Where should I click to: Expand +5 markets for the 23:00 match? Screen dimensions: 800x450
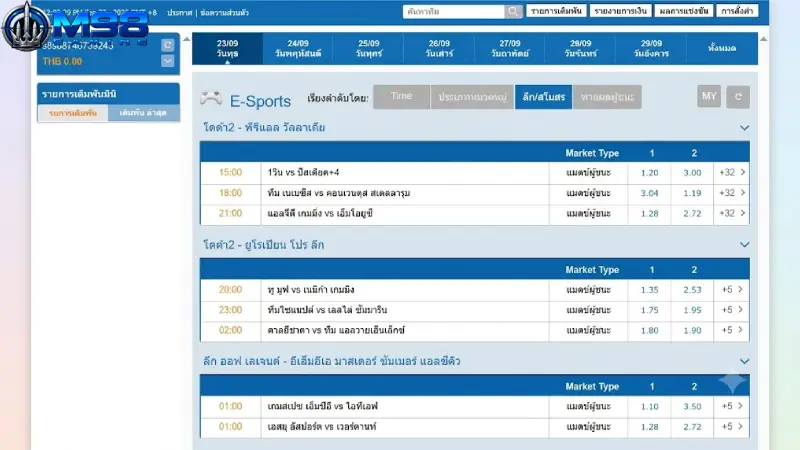coord(732,310)
